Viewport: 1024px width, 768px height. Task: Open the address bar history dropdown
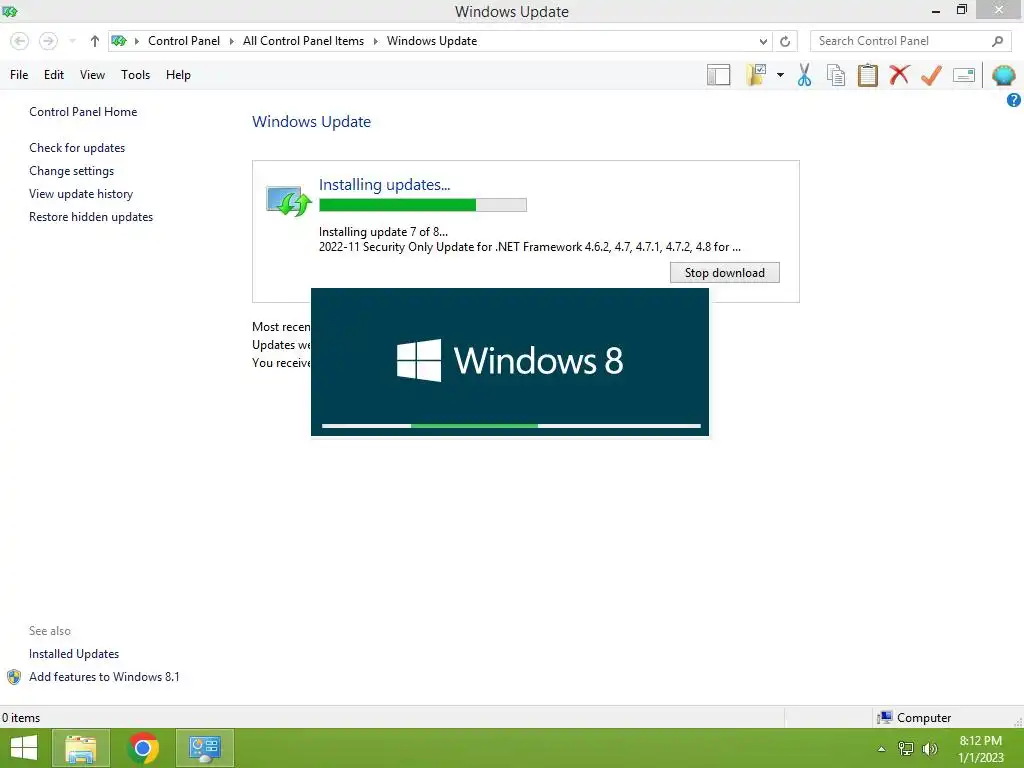click(x=763, y=41)
